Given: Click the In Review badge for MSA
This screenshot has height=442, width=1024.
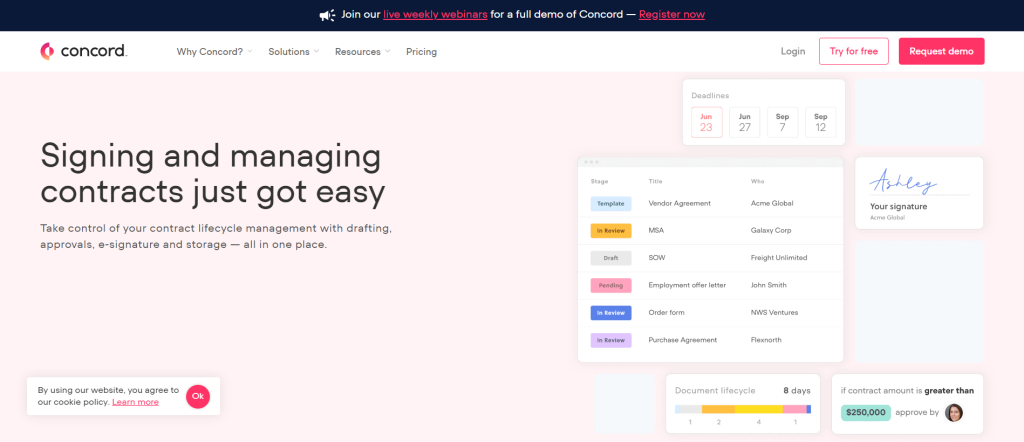Looking at the screenshot, I should click(611, 230).
